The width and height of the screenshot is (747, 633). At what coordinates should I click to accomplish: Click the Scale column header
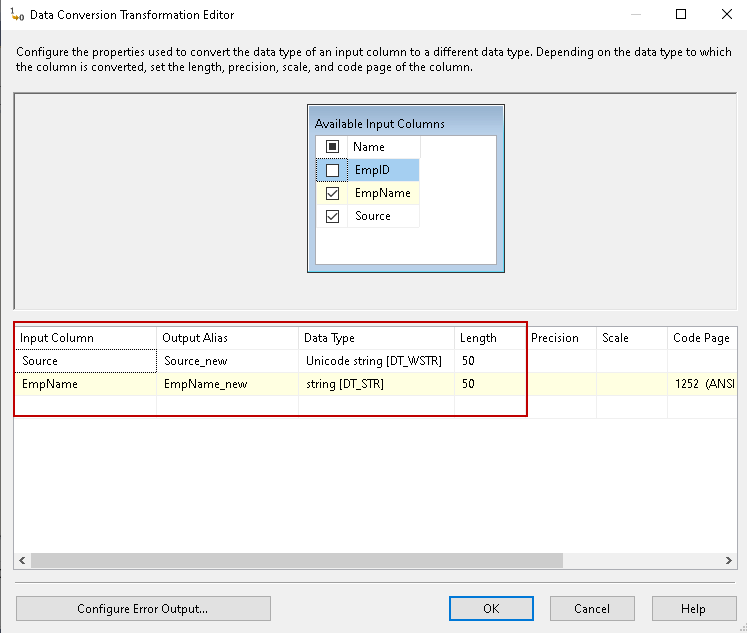[x=632, y=338]
